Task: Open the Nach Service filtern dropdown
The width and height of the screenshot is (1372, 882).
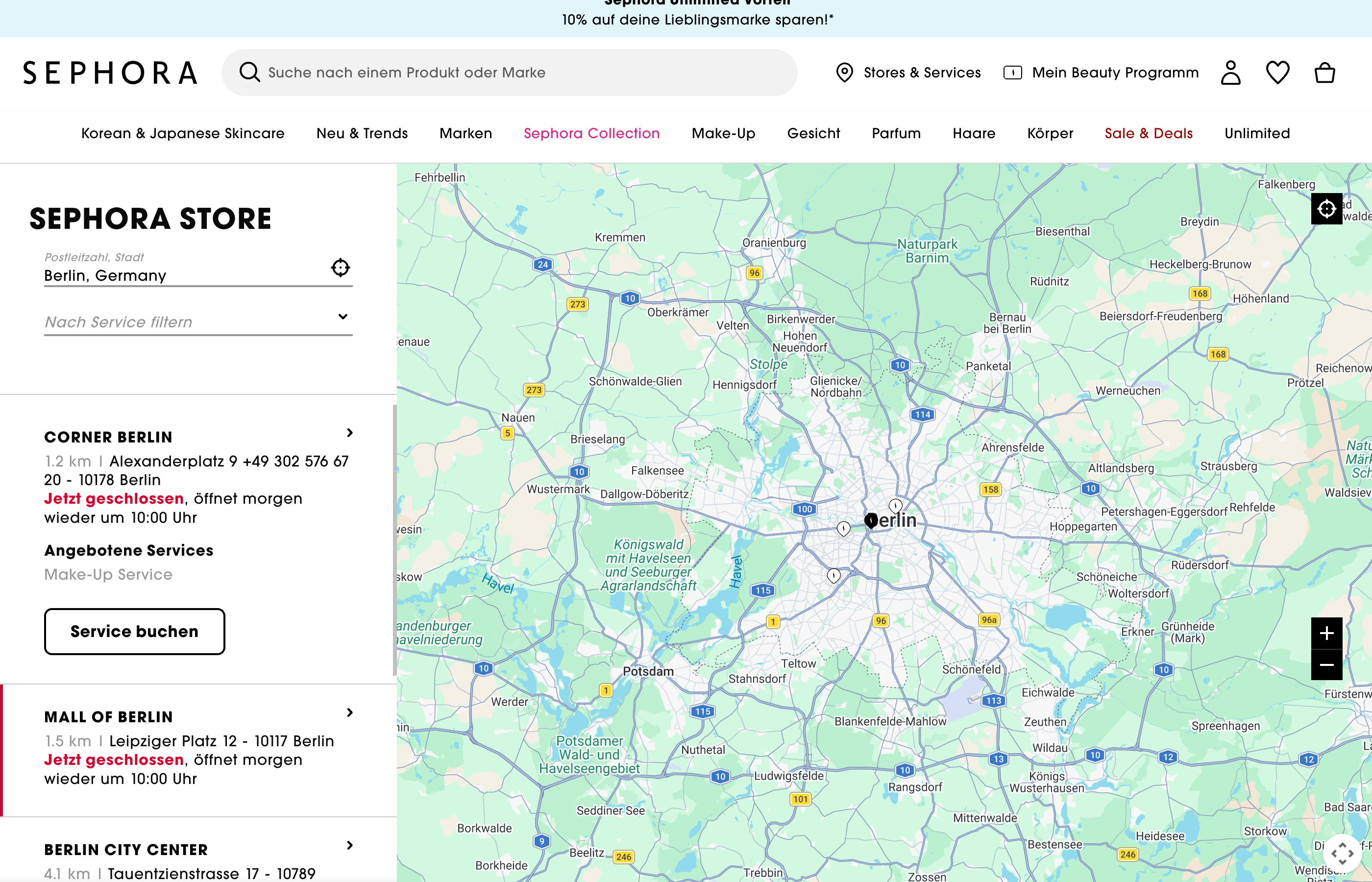Action: tap(198, 321)
